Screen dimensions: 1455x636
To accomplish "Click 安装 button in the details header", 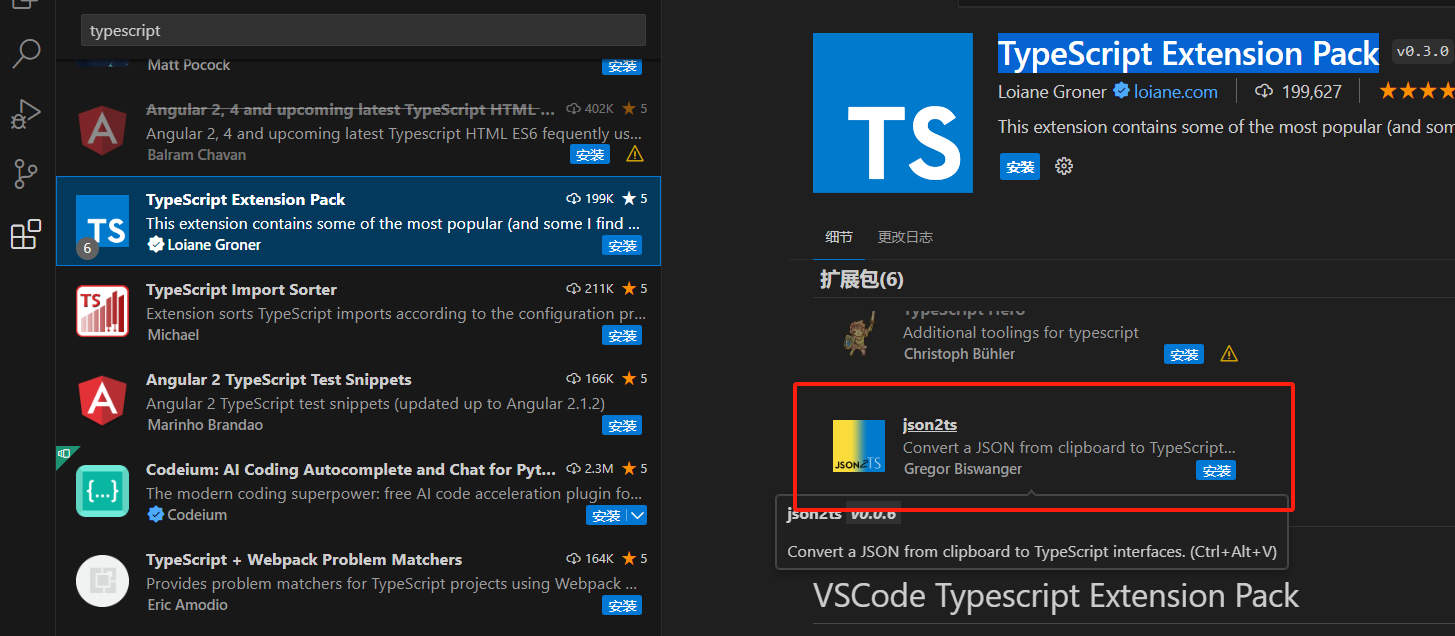I will pyautogui.click(x=1020, y=167).
